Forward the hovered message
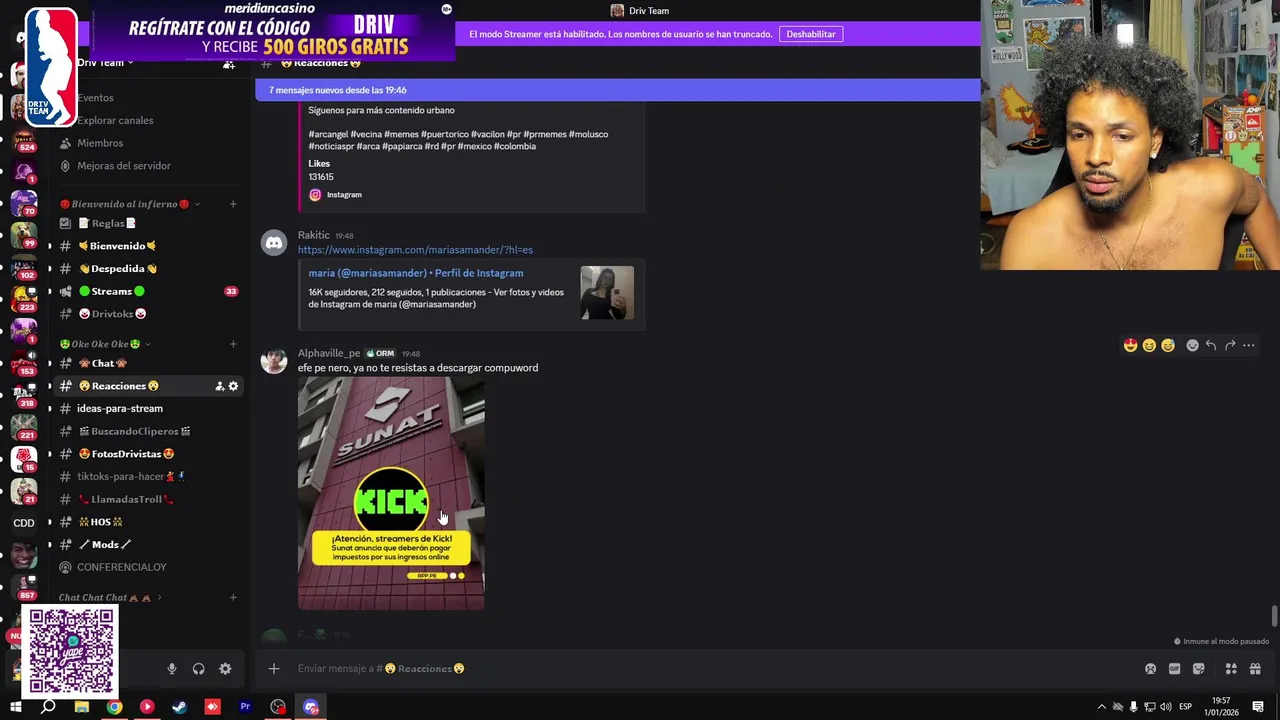Screen dimensions: 1280x720 pyautogui.click(x=1230, y=345)
